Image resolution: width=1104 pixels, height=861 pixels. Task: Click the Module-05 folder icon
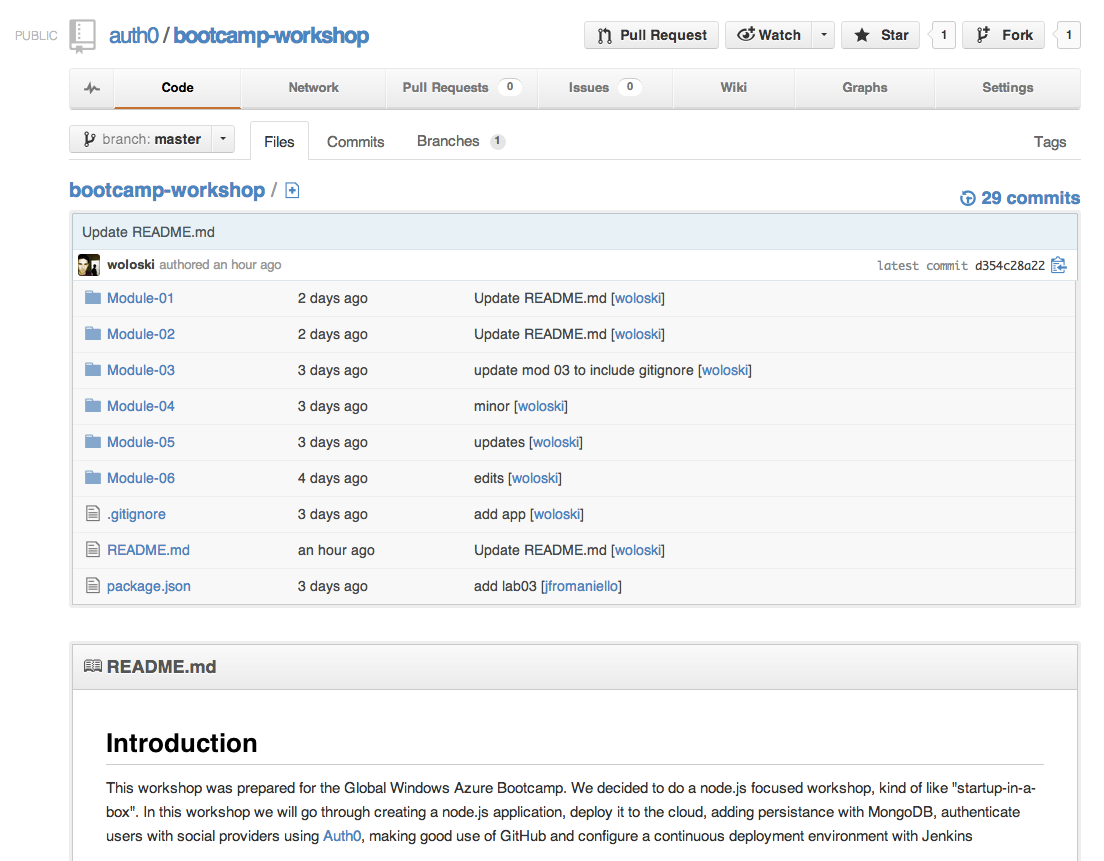pyautogui.click(x=93, y=441)
